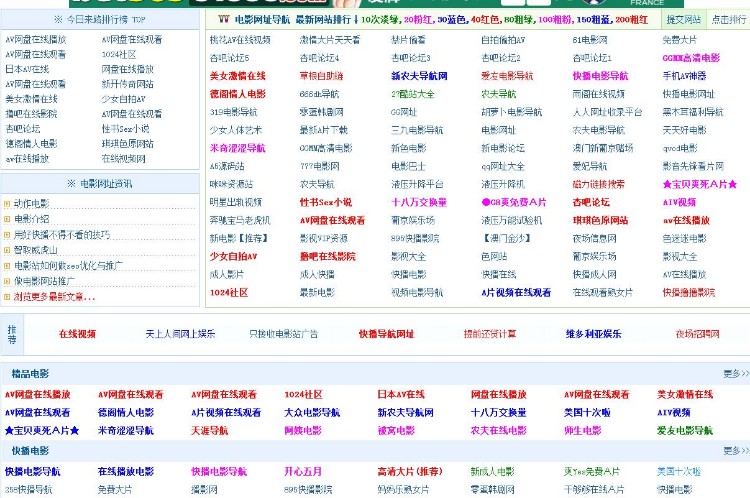Click the icon before 电影网址导航 heading
The height and width of the screenshot is (498, 750).
(224, 19)
